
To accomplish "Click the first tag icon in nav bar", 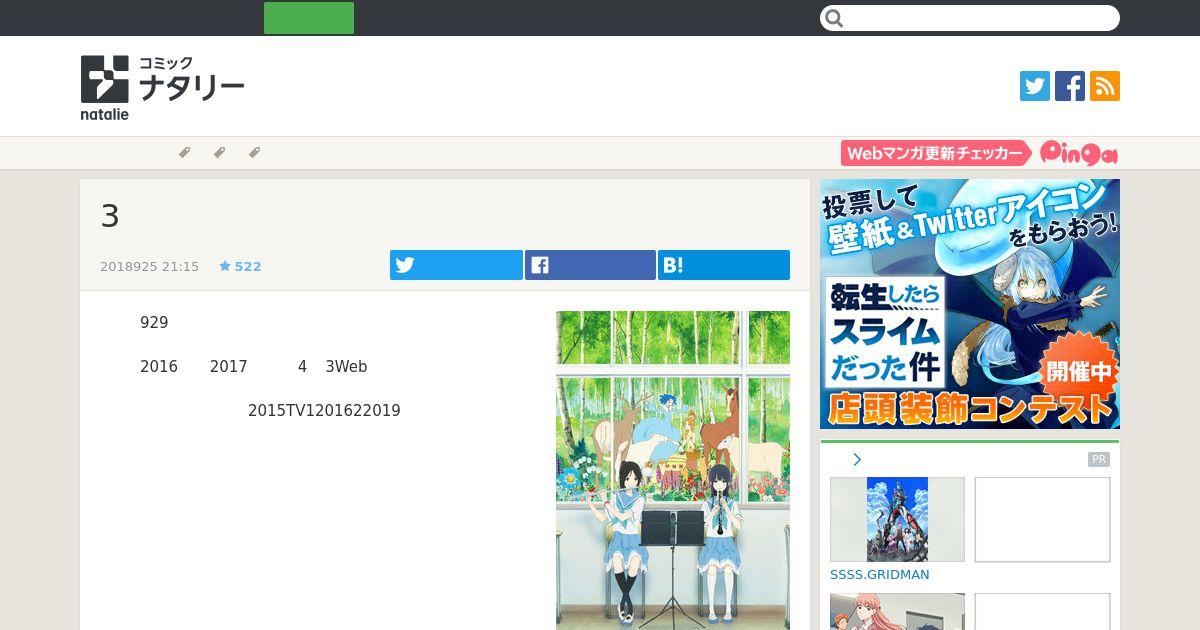I will coord(184,153).
